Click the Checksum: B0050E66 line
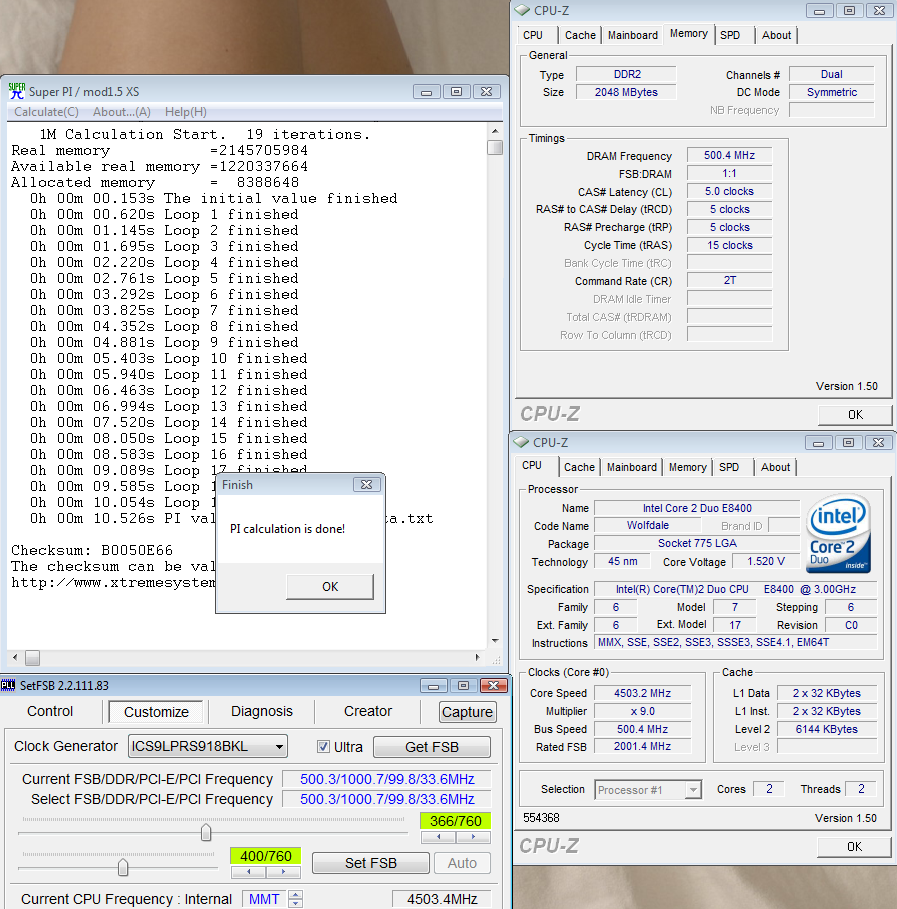This screenshot has height=909, width=897. [x=92, y=550]
